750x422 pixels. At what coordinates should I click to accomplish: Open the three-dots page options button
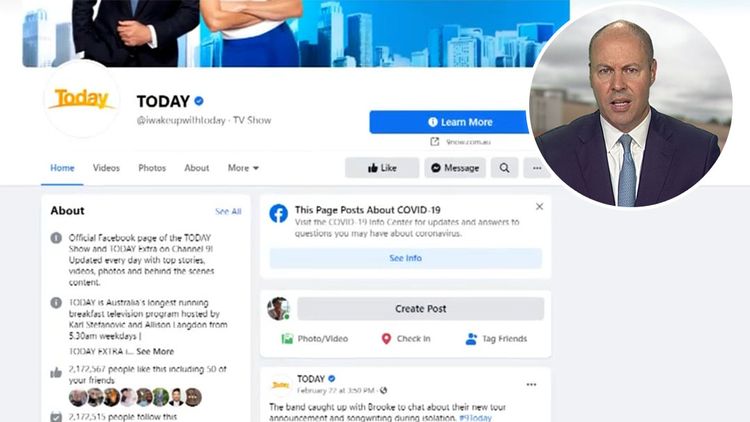(537, 168)
